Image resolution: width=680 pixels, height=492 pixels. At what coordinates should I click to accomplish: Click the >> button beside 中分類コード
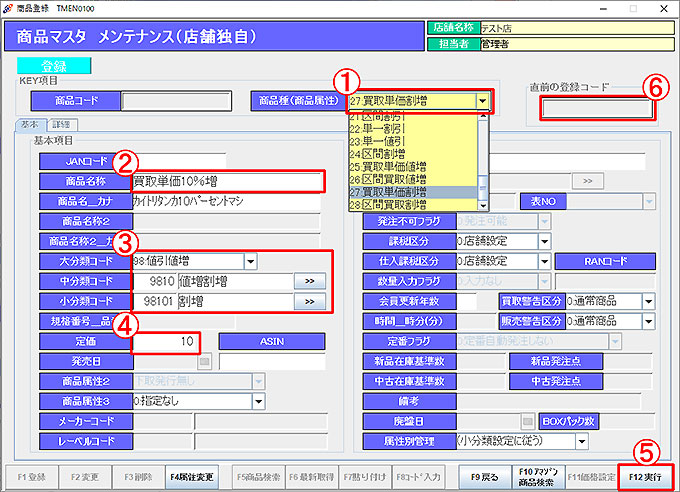tap(310, 281)
